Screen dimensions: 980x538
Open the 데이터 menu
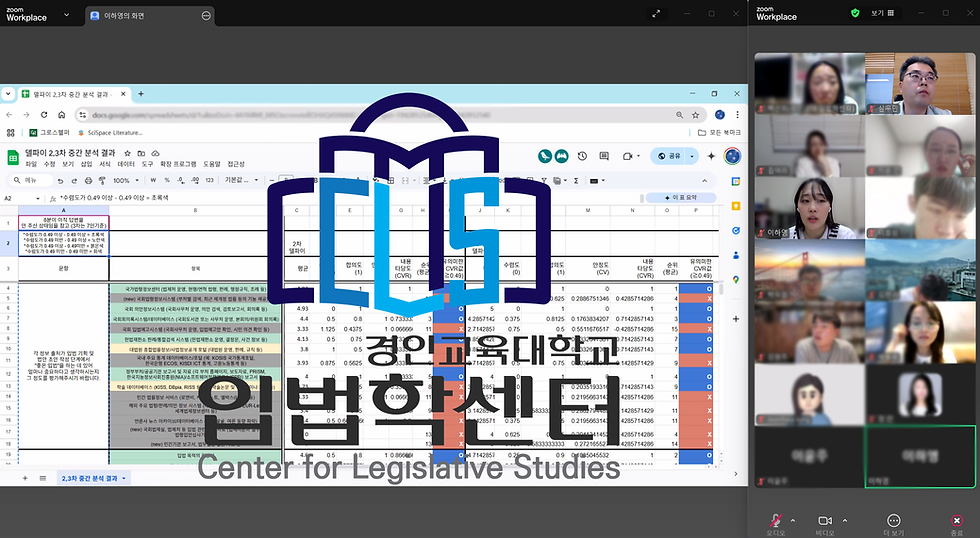coord(126,164)
